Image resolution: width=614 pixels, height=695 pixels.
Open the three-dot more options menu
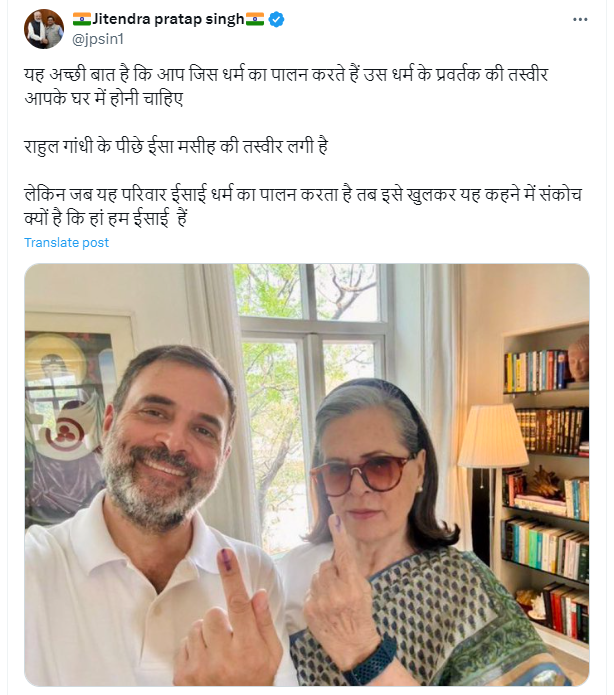point(580,19)
